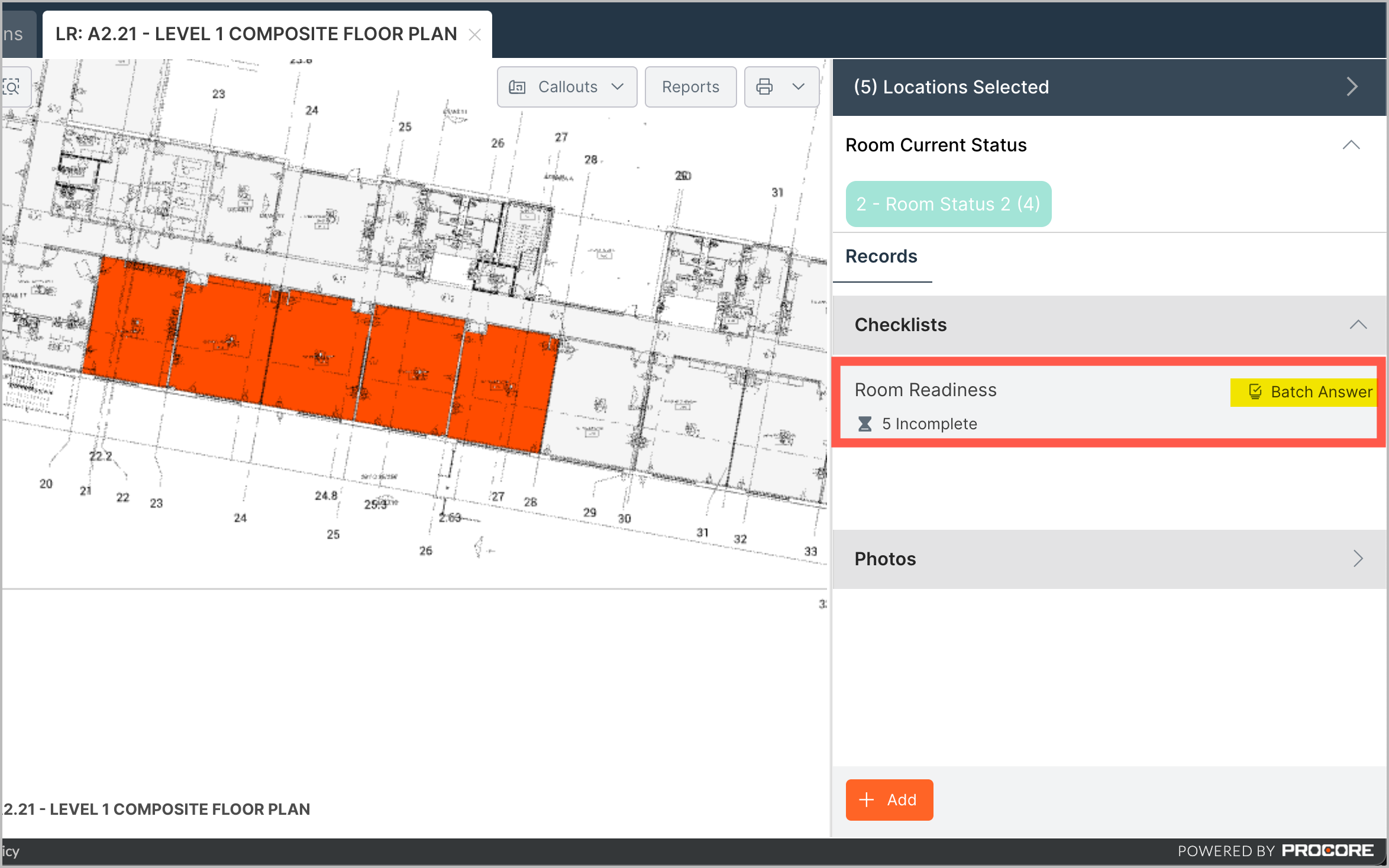Image resolution: width=1389 pixels, height=868 pixels.
Task: Switch to the Records tab
Action: coord(881,256)
